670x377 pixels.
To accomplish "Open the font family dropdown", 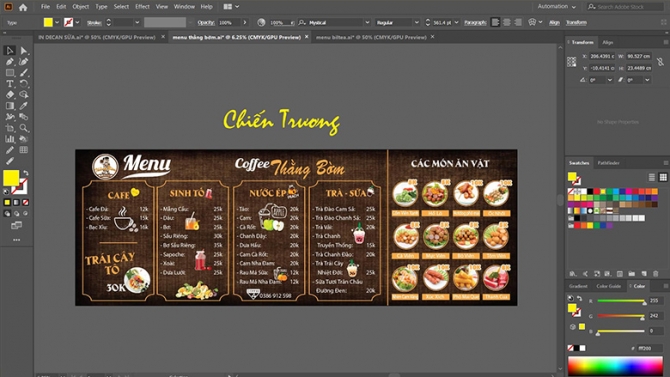I will tap(367, 22).
